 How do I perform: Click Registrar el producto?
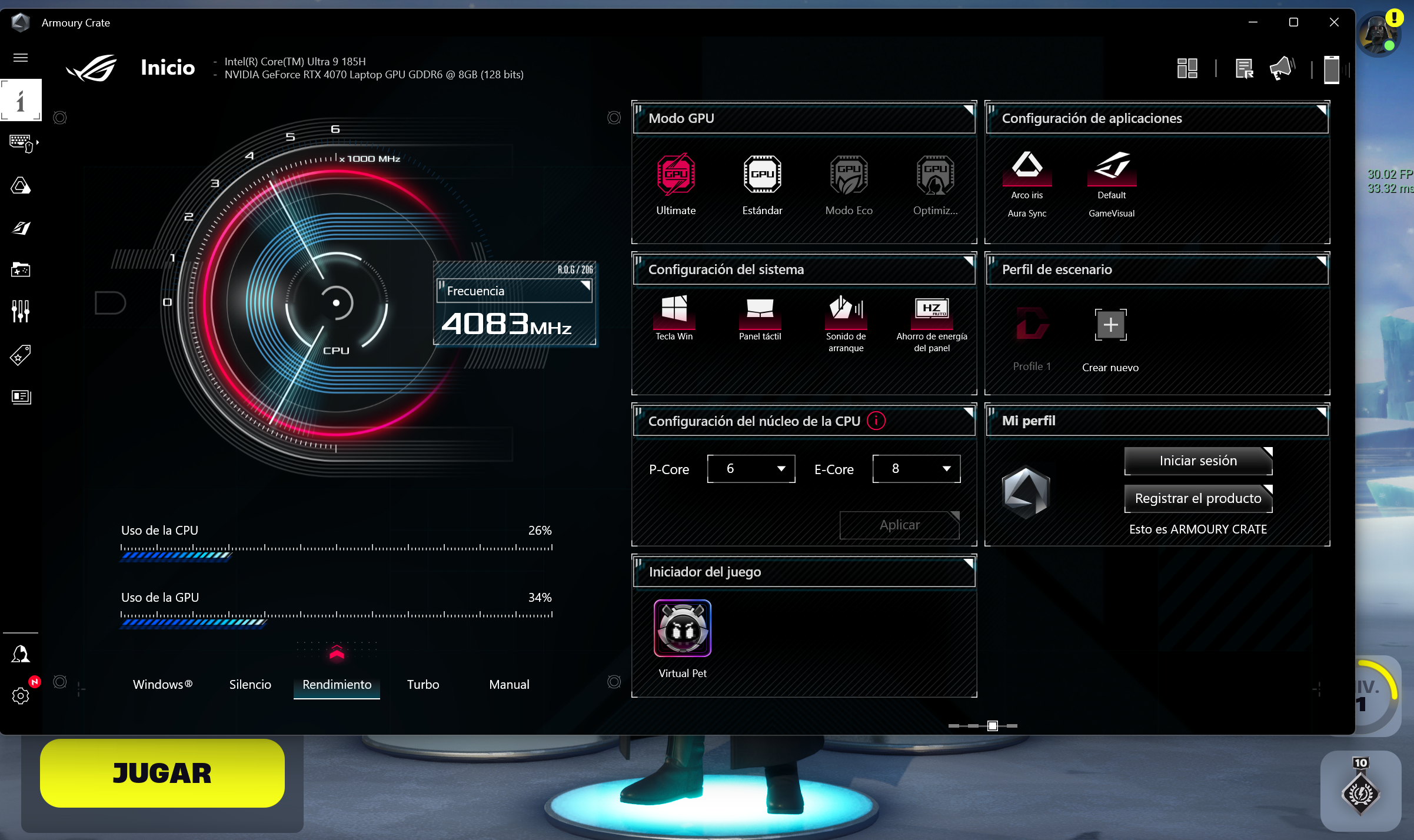click(x=1198, y=498)
